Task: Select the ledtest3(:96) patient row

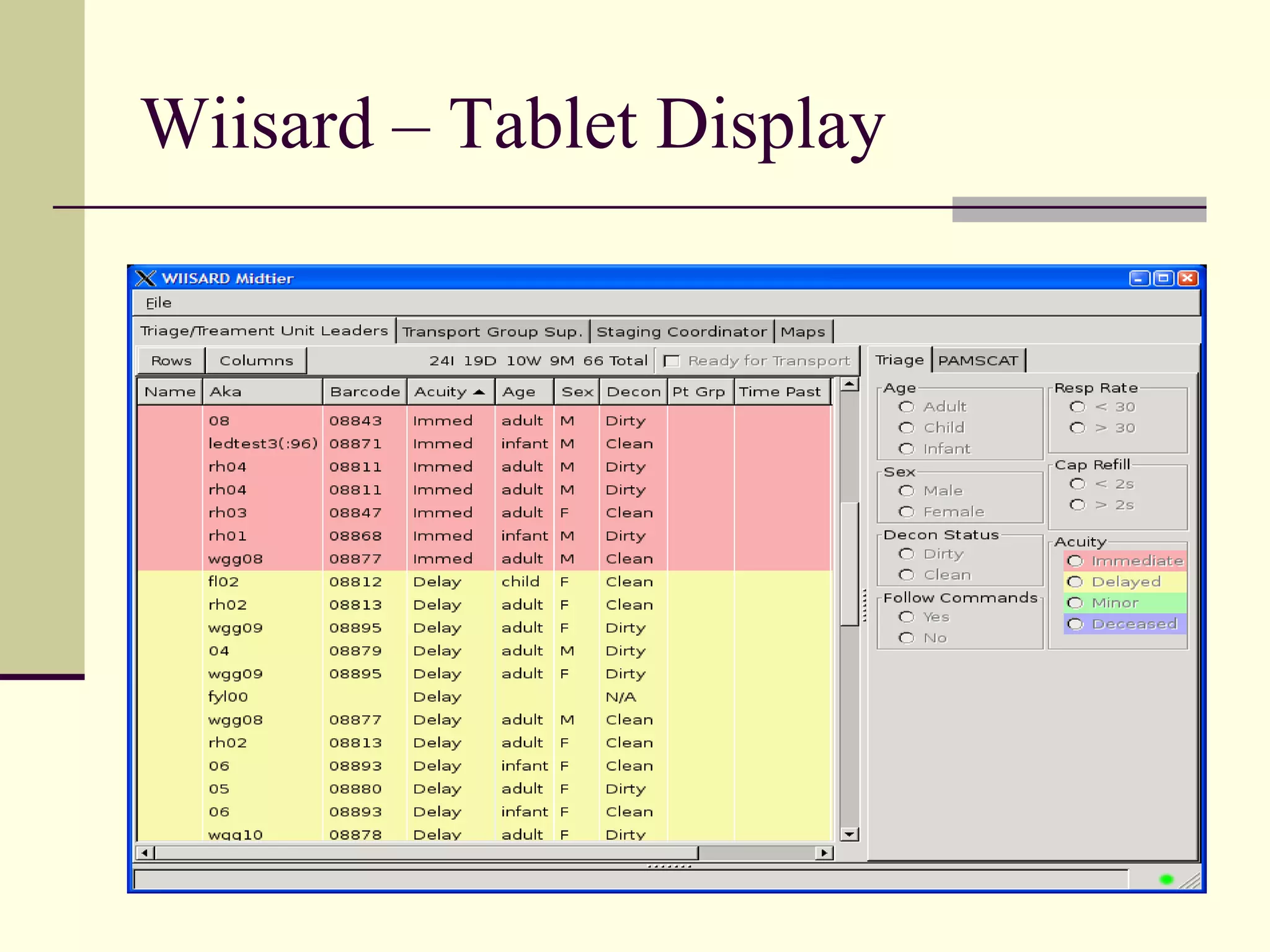Action: 484,444
